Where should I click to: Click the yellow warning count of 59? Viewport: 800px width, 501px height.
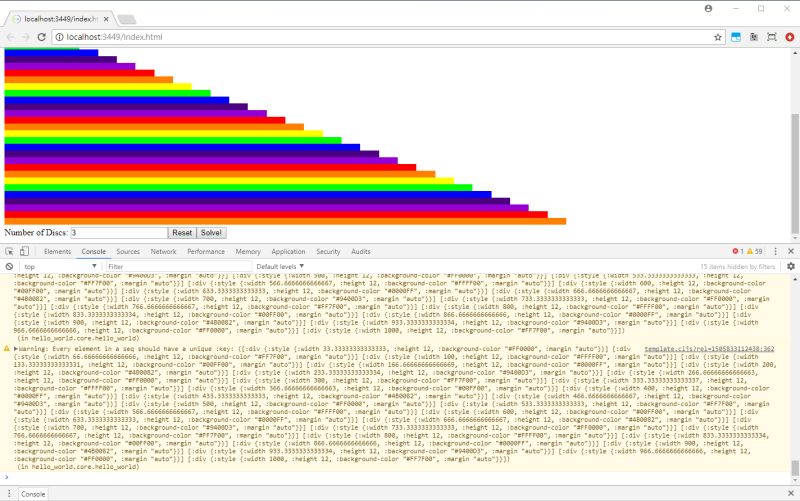click(755, 251)
